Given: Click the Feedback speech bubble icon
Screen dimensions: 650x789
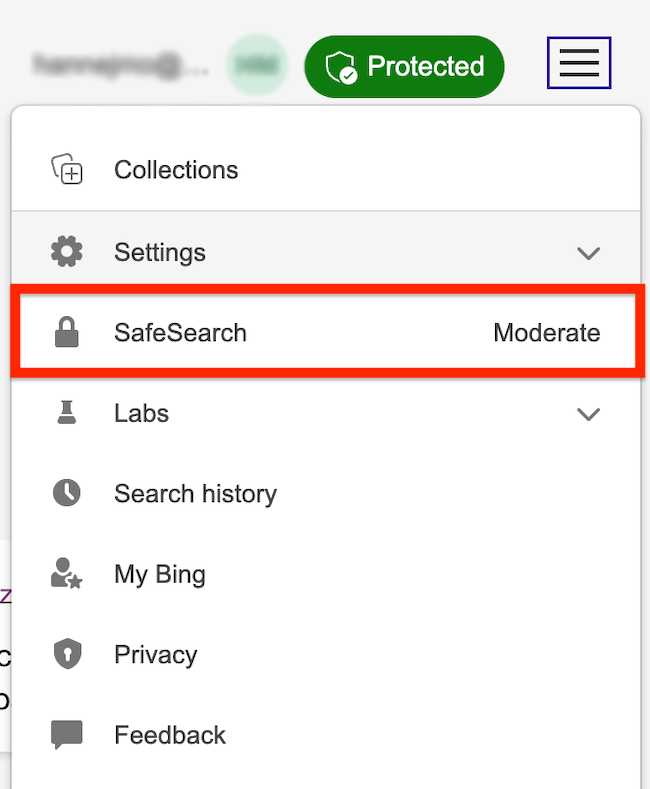Looking at the screenshot, I should point(66,735).
